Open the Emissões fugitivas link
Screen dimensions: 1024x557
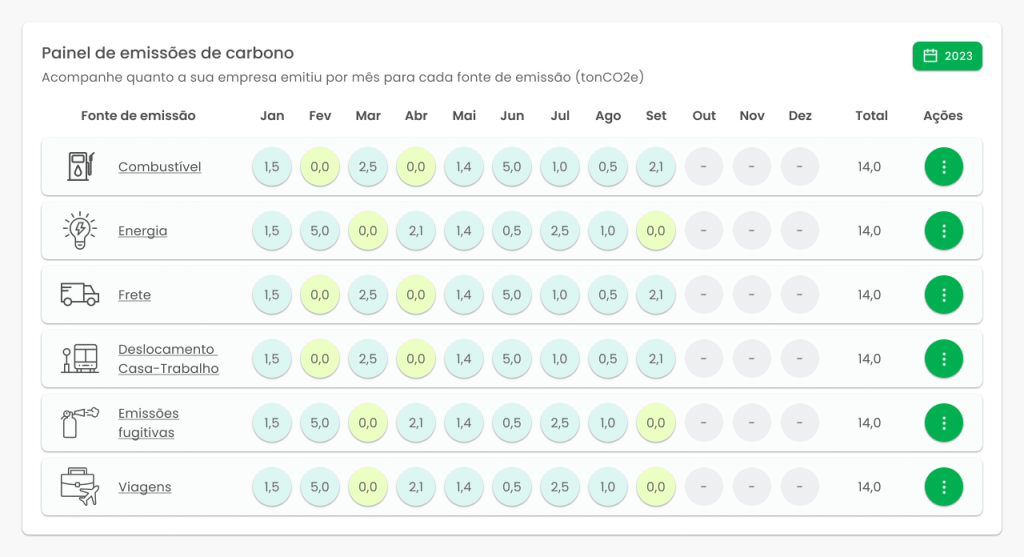(147, 423)
